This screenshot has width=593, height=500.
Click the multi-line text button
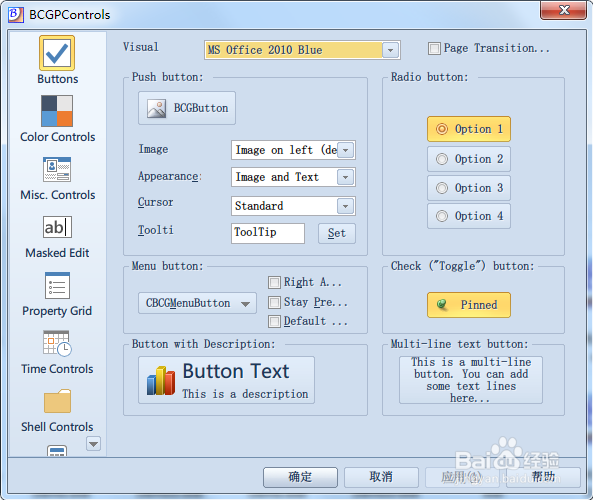click(471, 380)
